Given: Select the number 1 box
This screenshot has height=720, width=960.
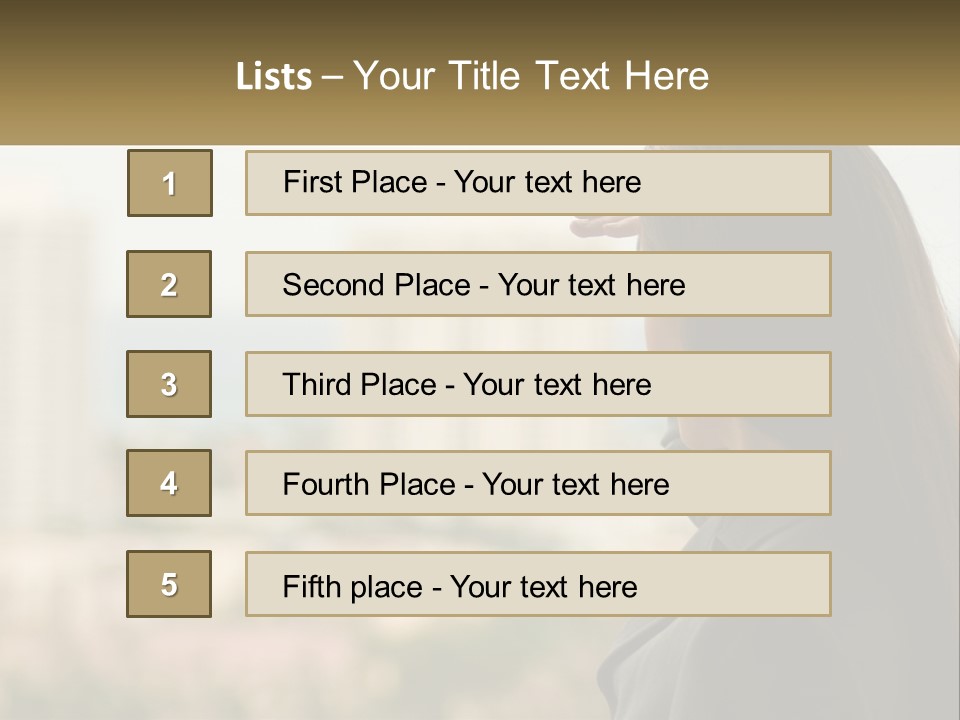Looking at the screenshot, I should point(170,183).
